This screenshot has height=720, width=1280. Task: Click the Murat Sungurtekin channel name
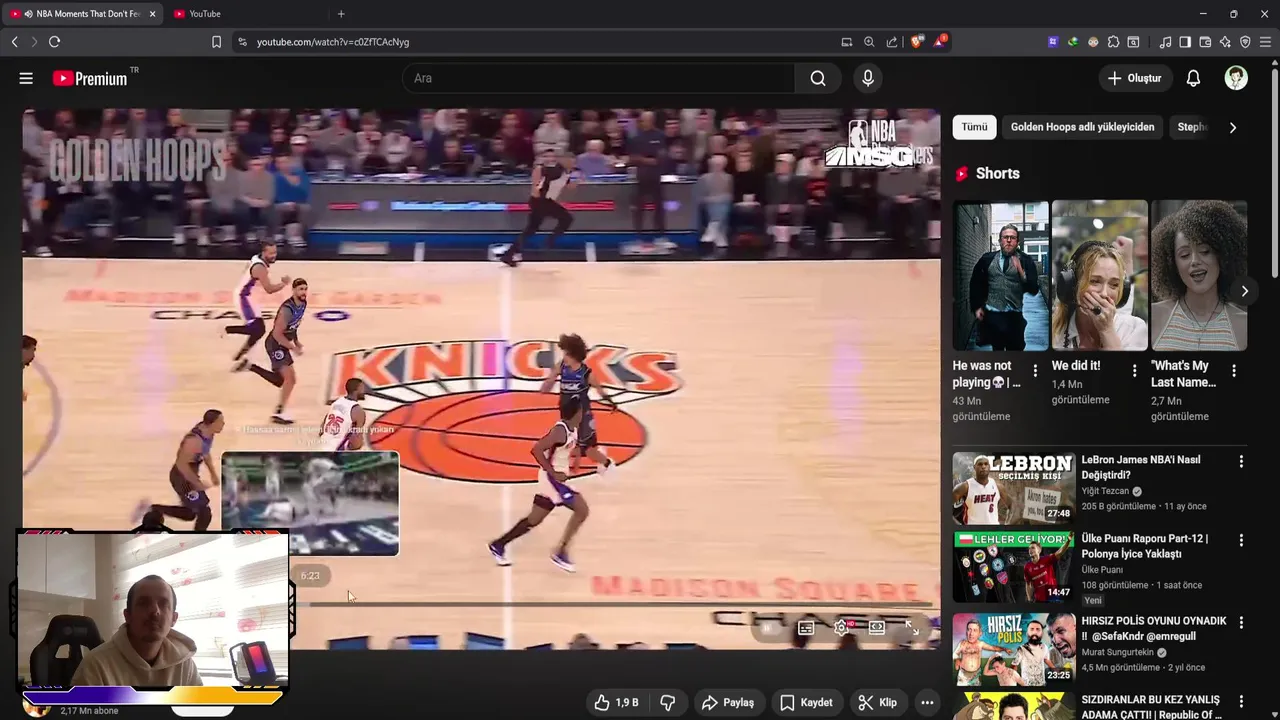[x=1117, y=652]
